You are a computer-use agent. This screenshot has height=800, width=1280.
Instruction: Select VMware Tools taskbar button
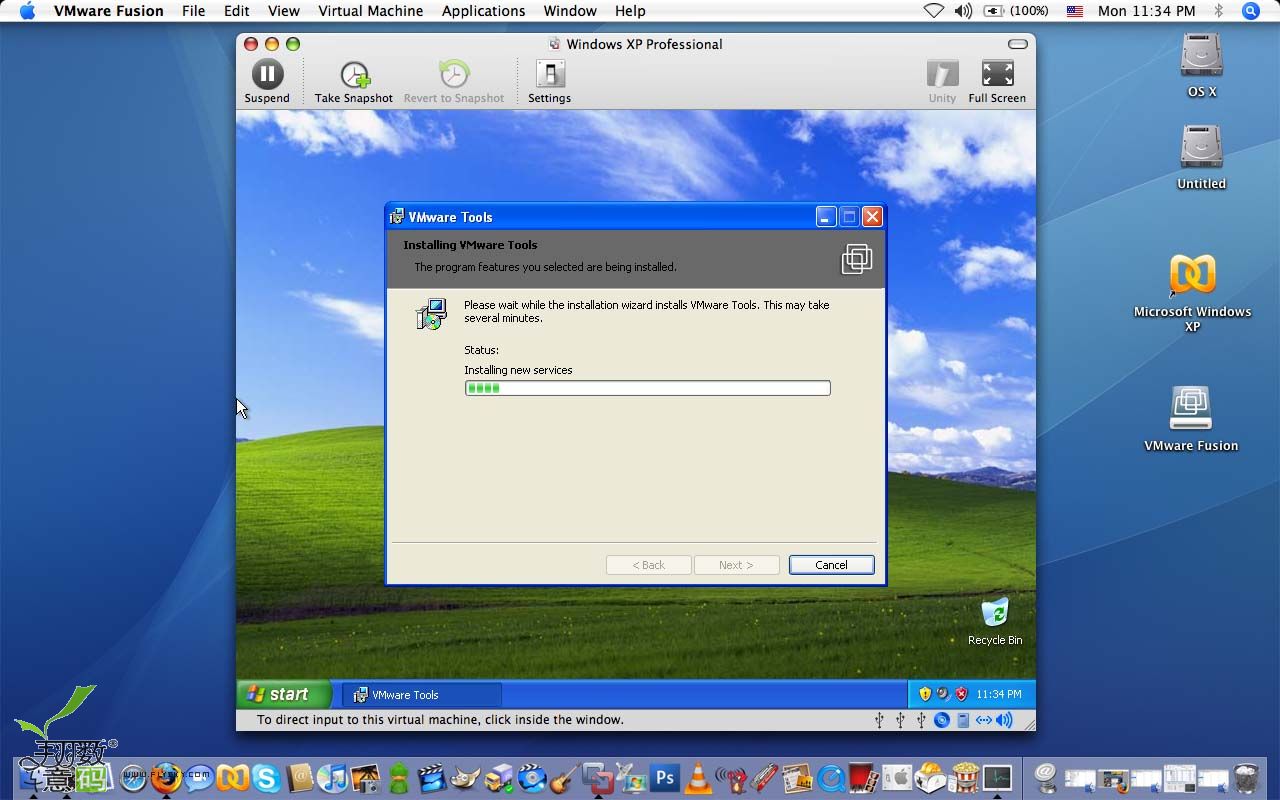point(421,695)
